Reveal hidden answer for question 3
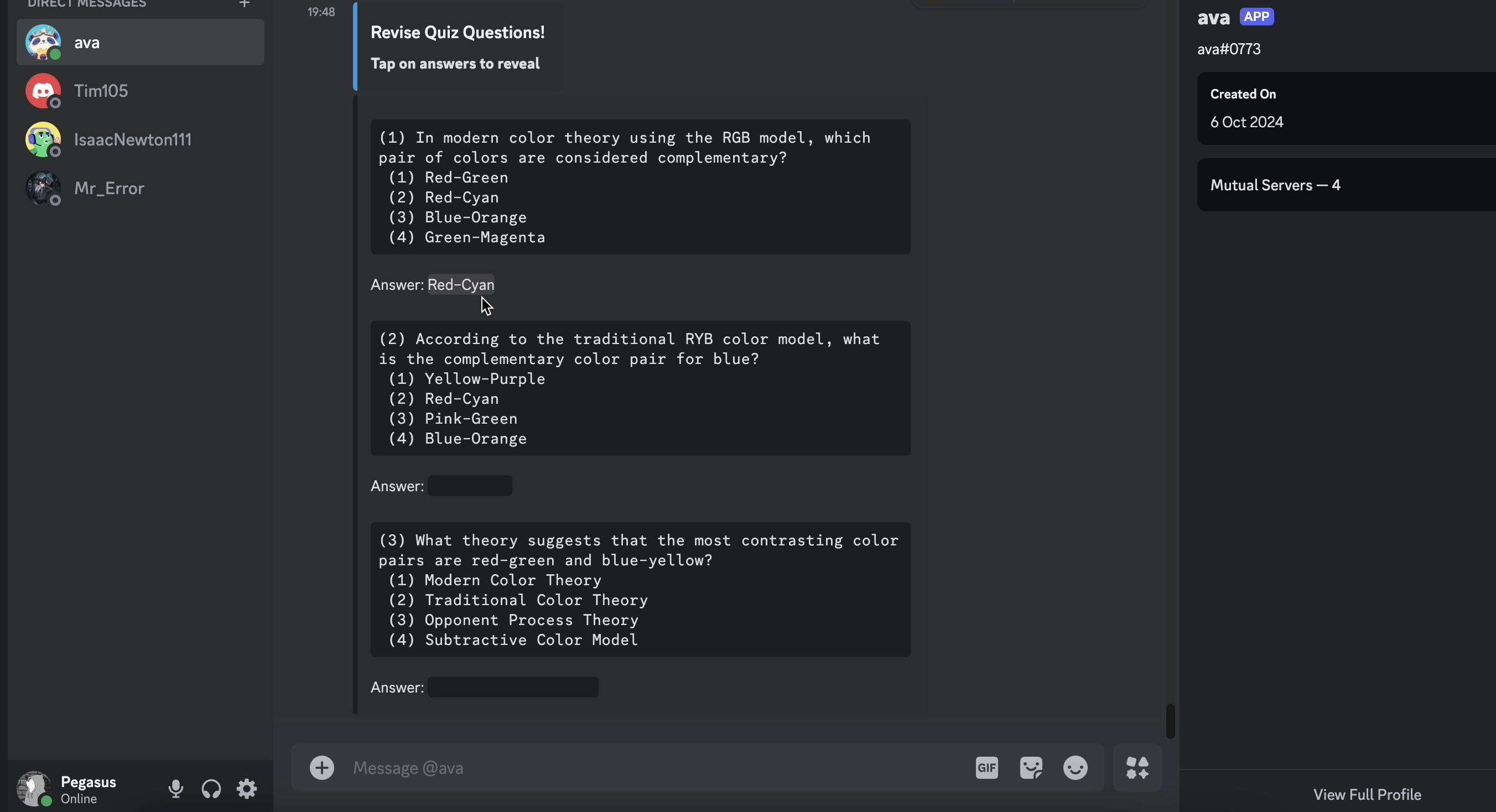Image resolution: width=1496 pixels, height=812 pixels. click(x=512, y=687)
